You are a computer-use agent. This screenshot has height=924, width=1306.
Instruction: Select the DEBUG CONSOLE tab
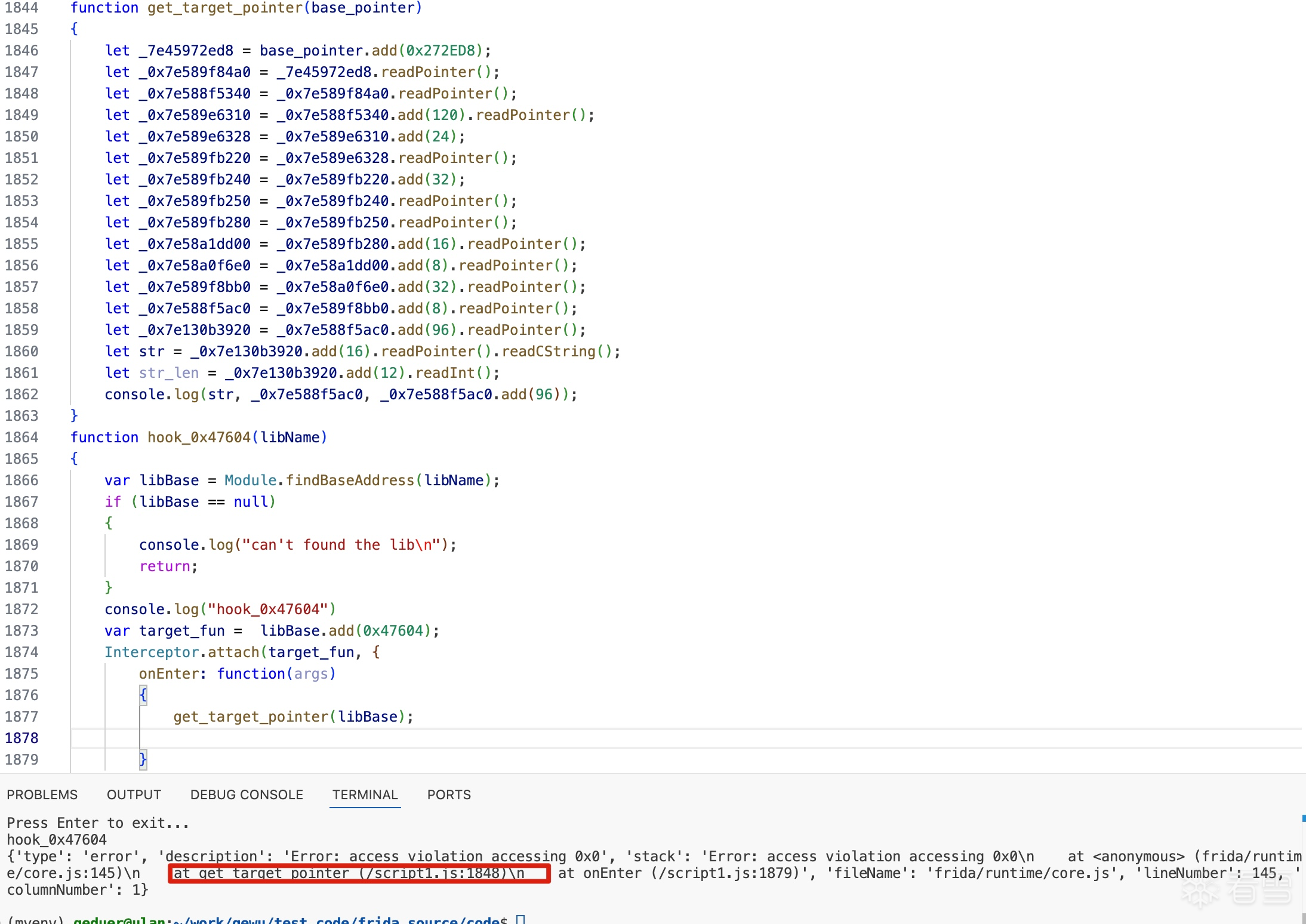[247, 794]
